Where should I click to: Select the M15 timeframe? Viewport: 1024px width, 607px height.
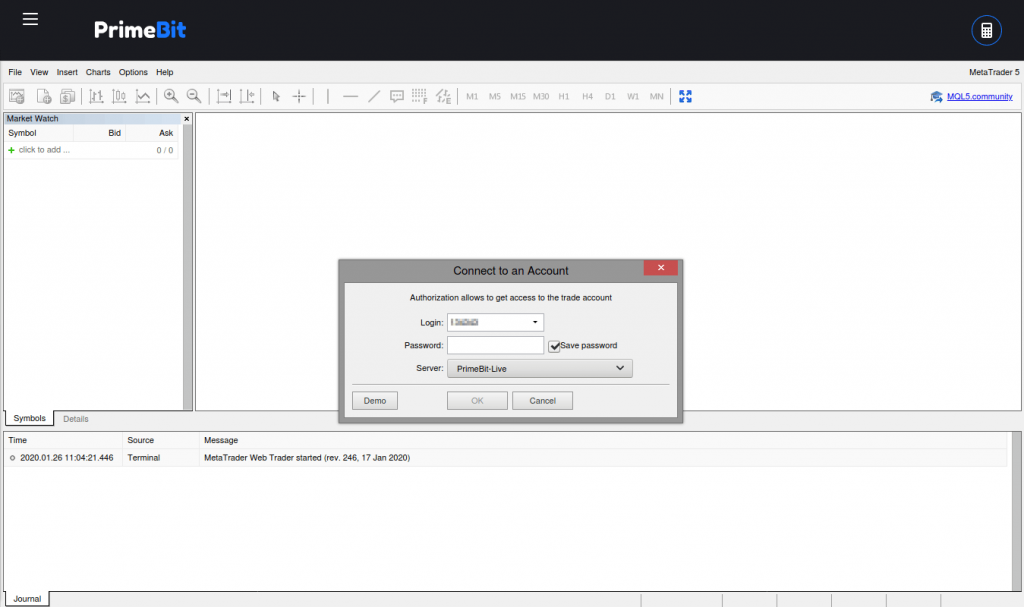518,97
